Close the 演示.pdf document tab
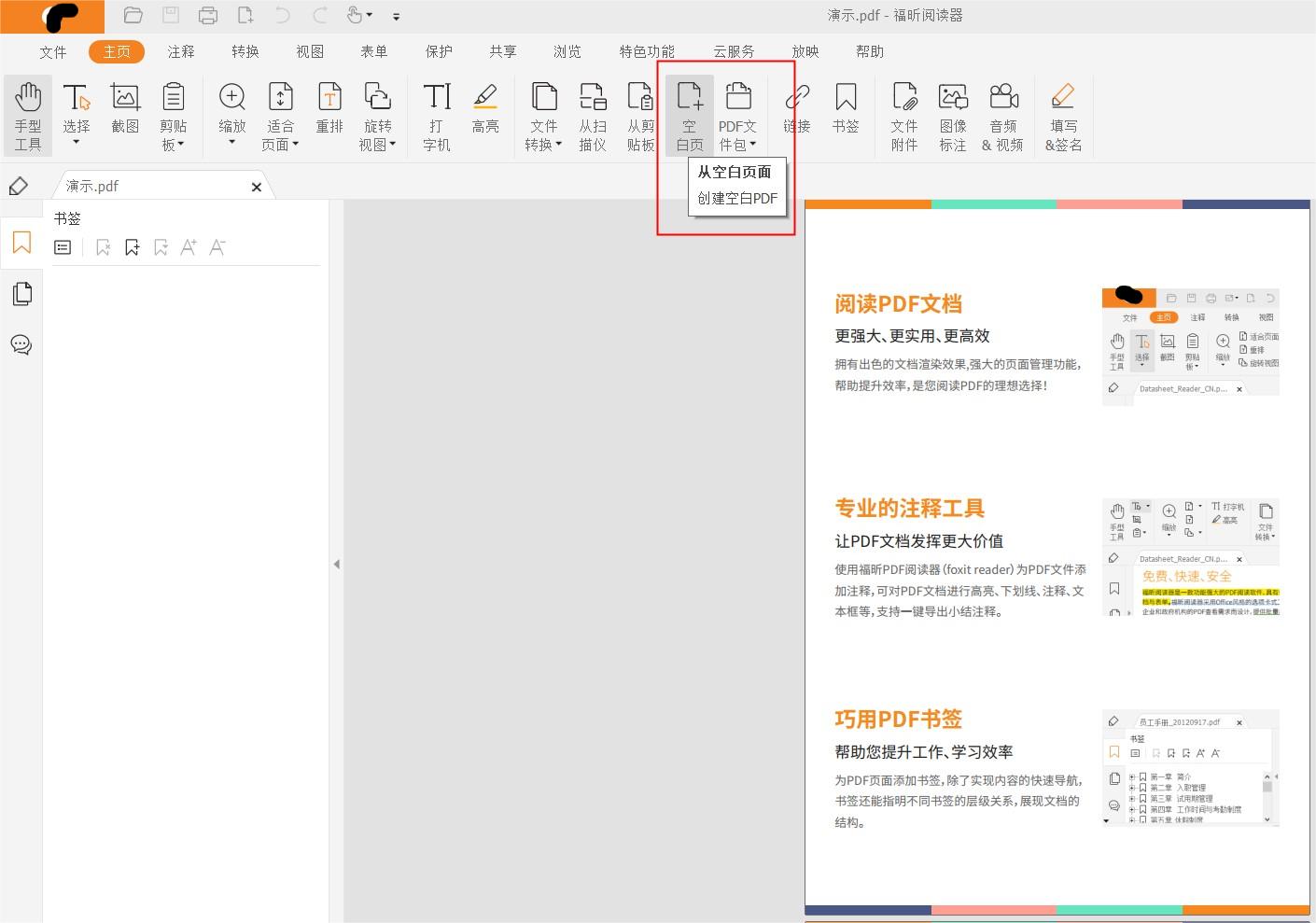This screenshot has height=923, width=1316. 256,186
